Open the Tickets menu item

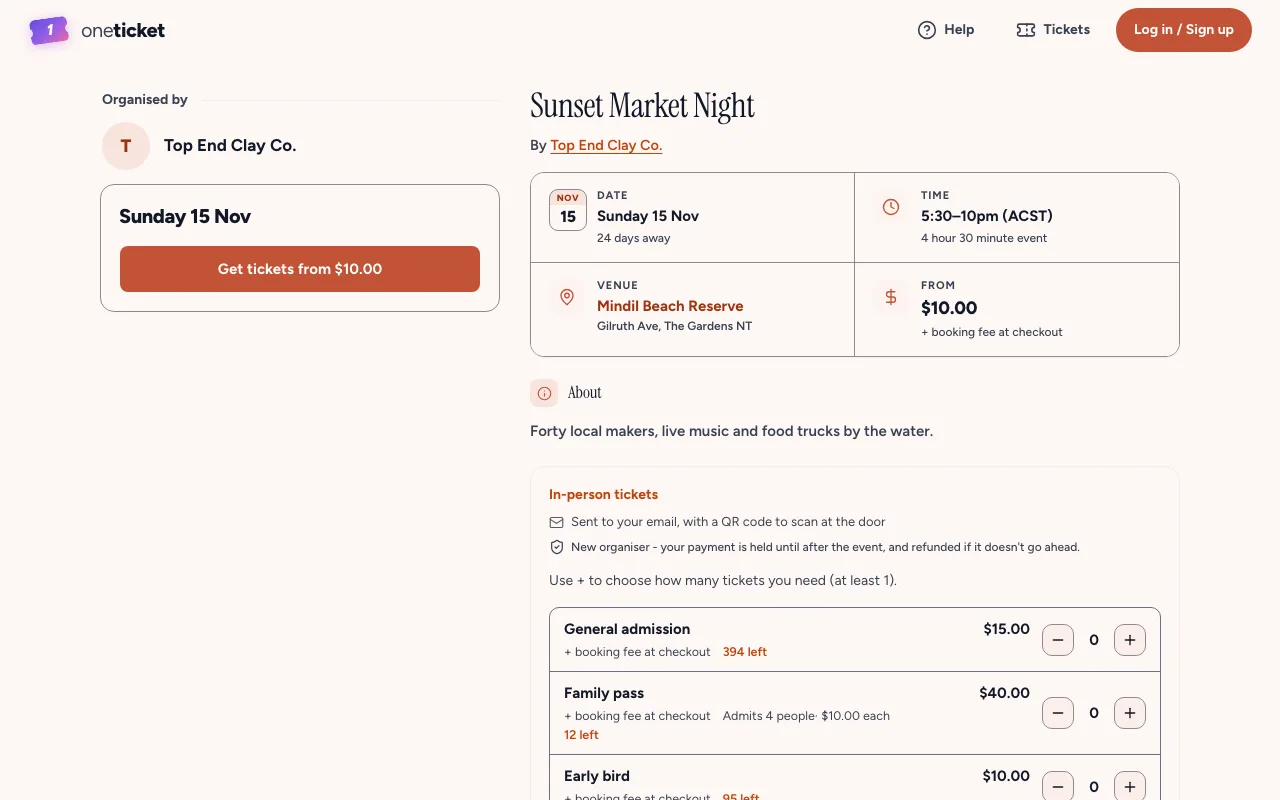[x=1053, y=30]
